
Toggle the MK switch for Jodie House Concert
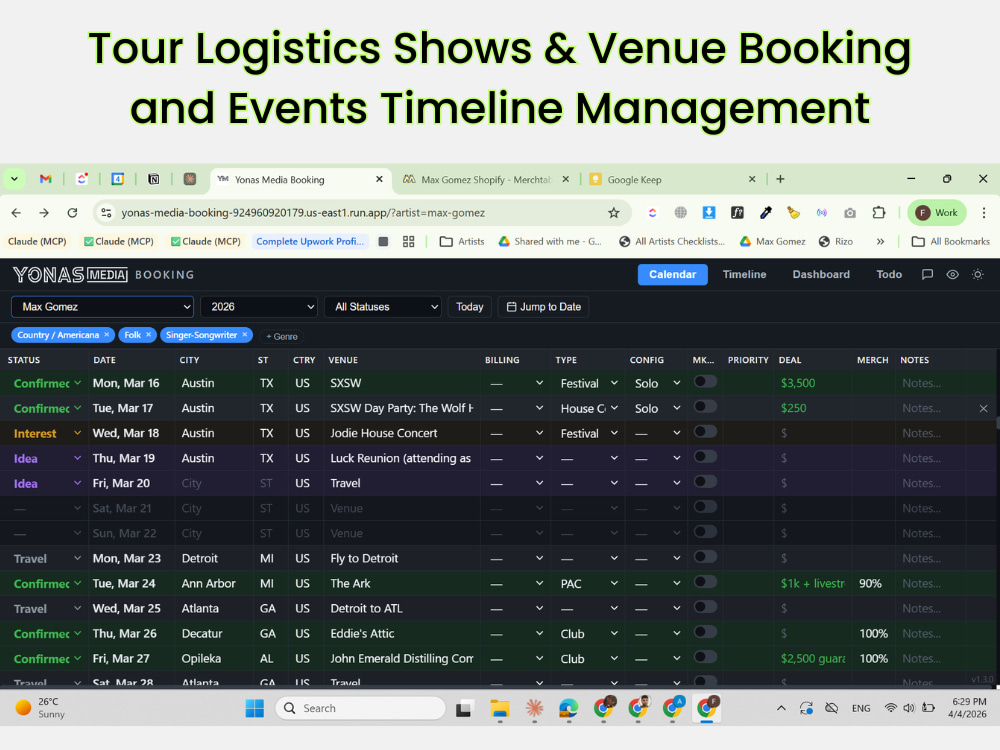point(705,432)
